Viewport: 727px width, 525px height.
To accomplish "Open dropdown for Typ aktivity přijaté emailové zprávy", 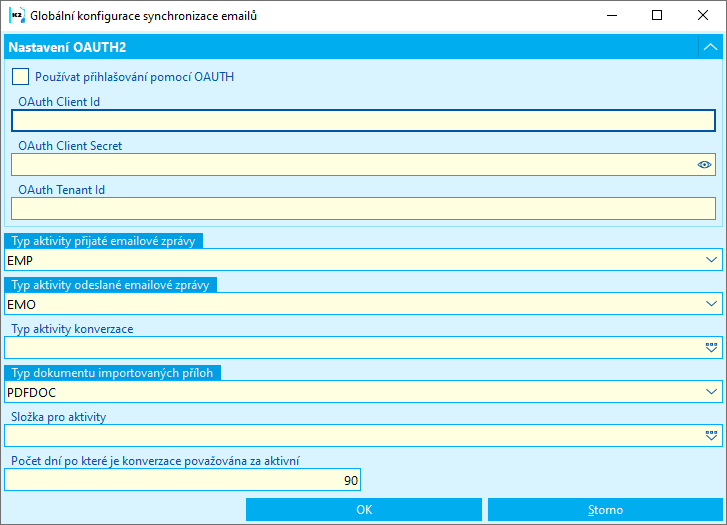I will coord(711,260).
